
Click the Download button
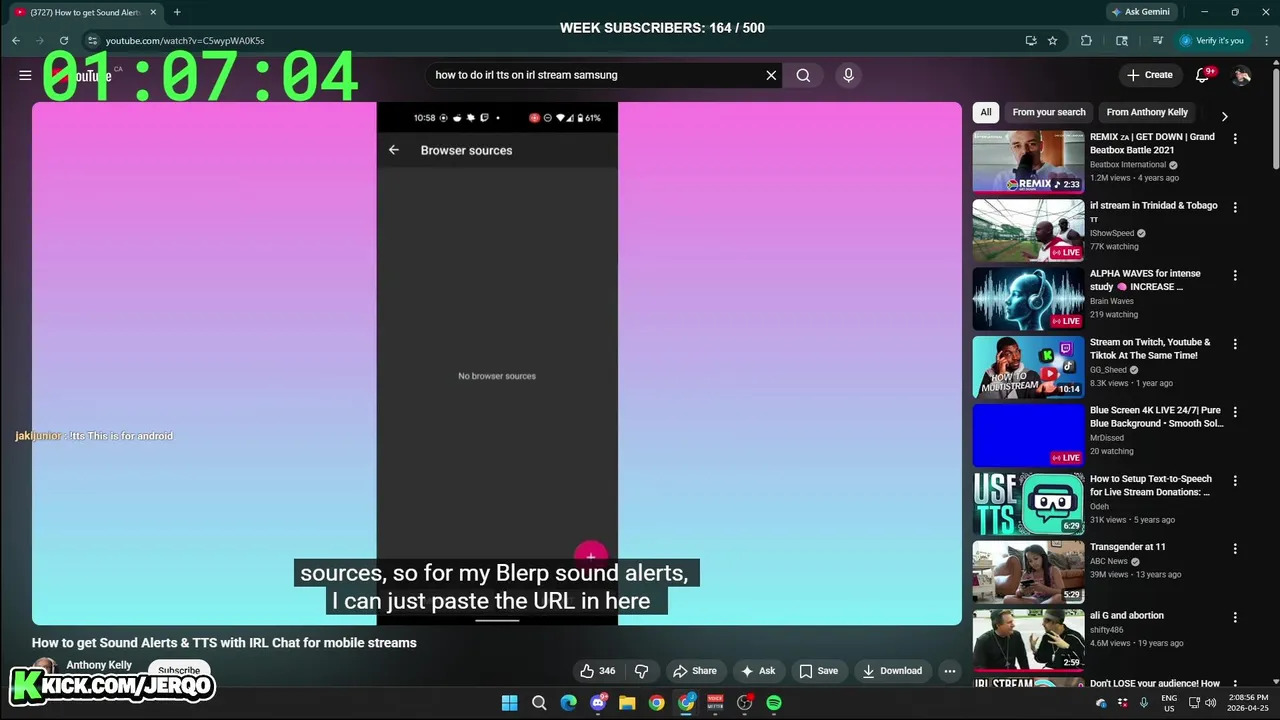892,671
